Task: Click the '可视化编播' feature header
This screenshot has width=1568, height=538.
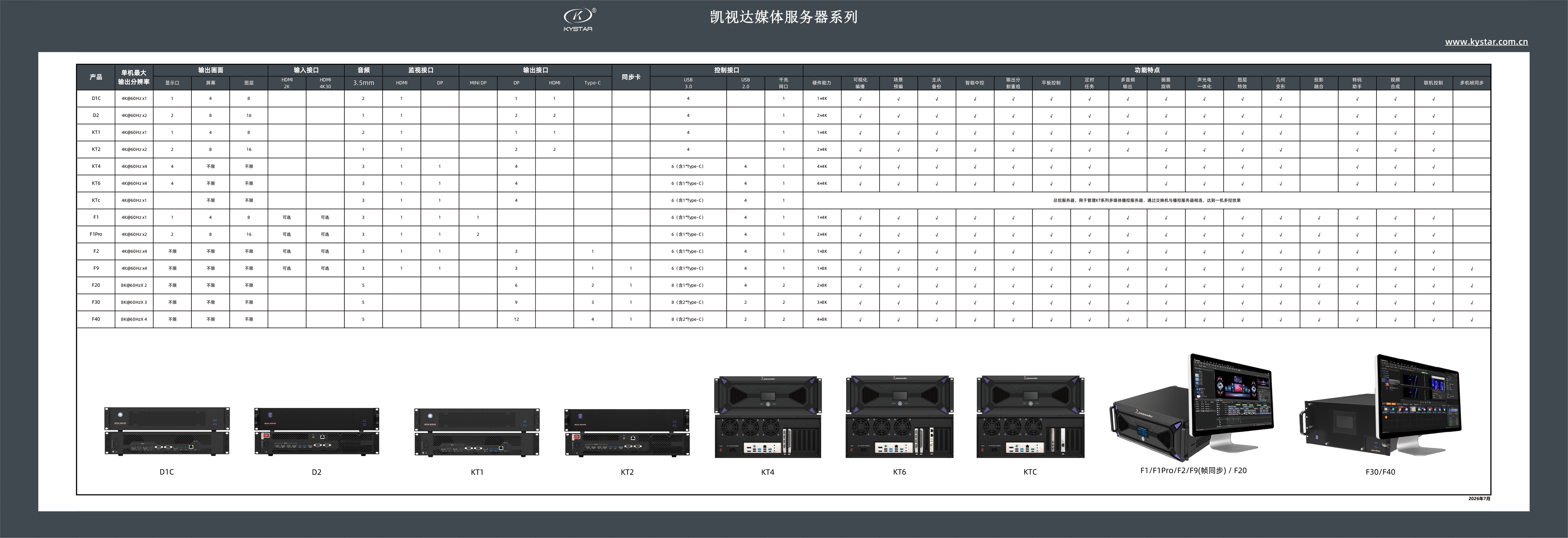Action: 860,83
